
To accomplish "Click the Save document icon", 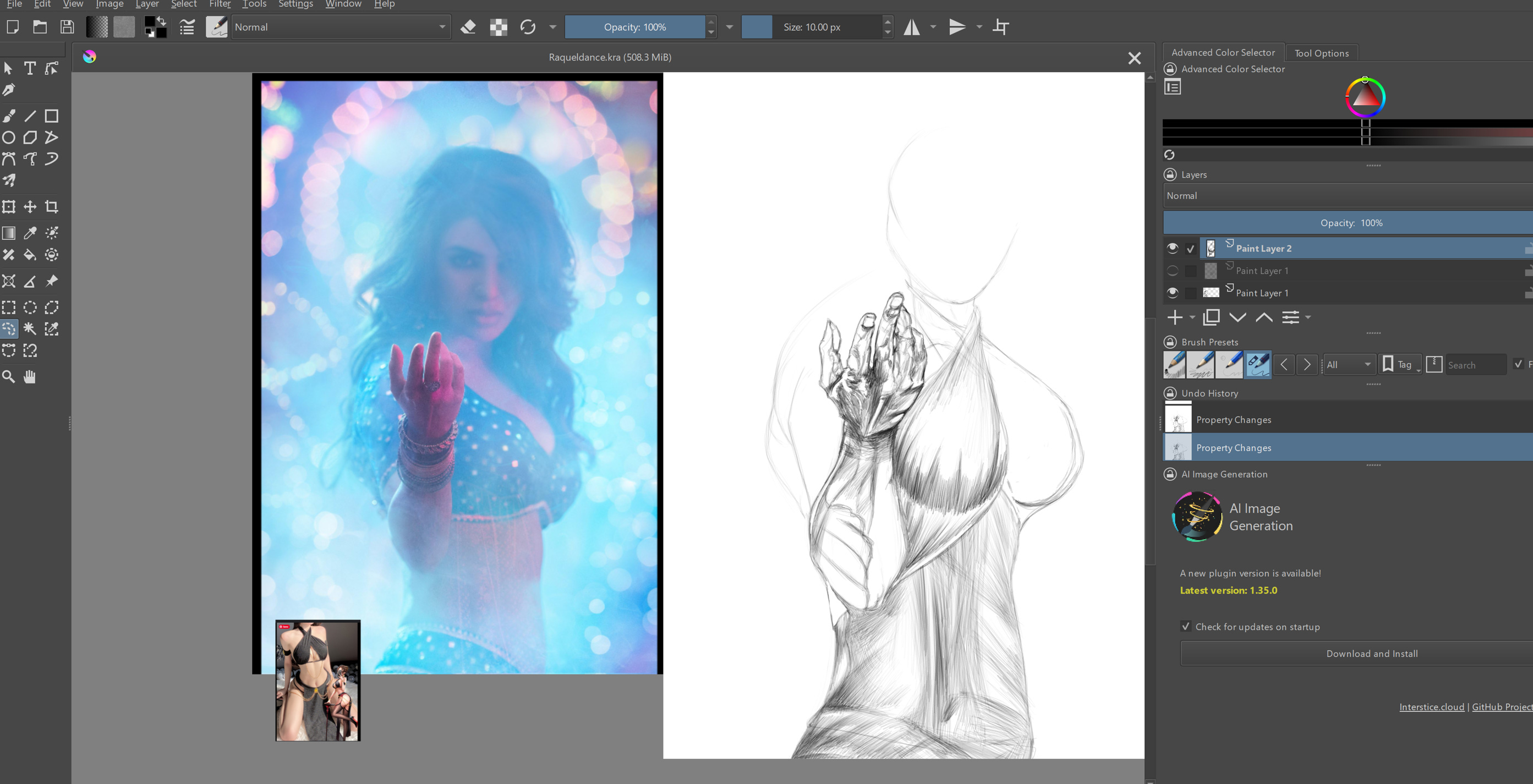I will [67, 28].
